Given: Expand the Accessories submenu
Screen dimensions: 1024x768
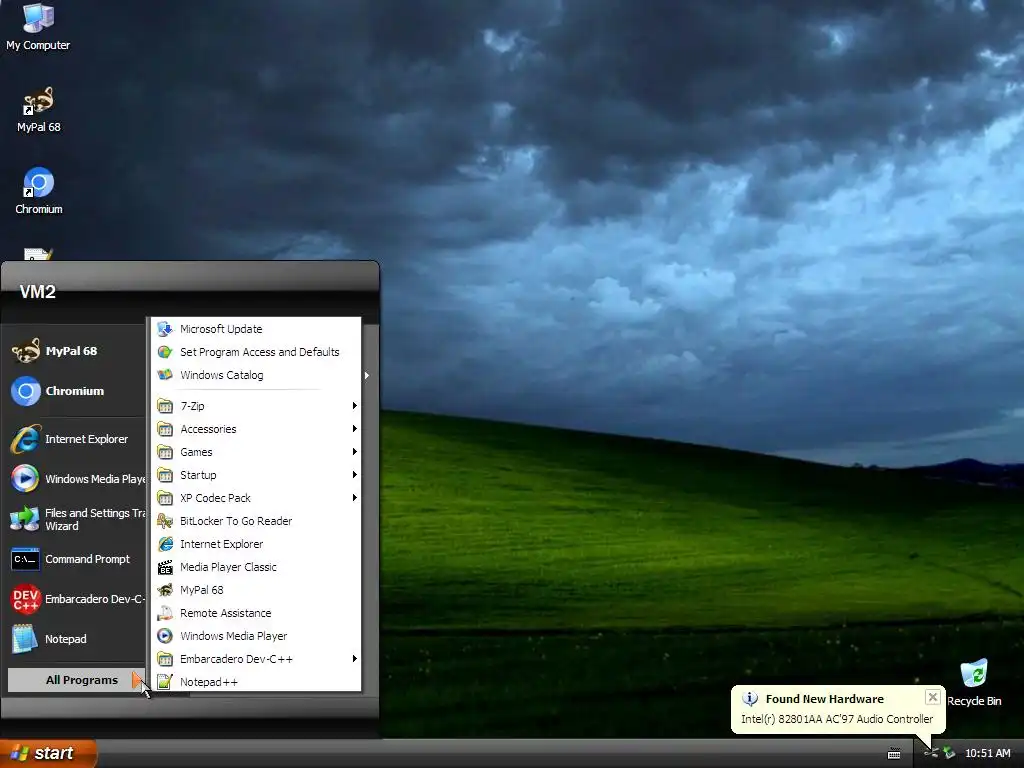Looking at the screenshot, I should coord(256,429).
